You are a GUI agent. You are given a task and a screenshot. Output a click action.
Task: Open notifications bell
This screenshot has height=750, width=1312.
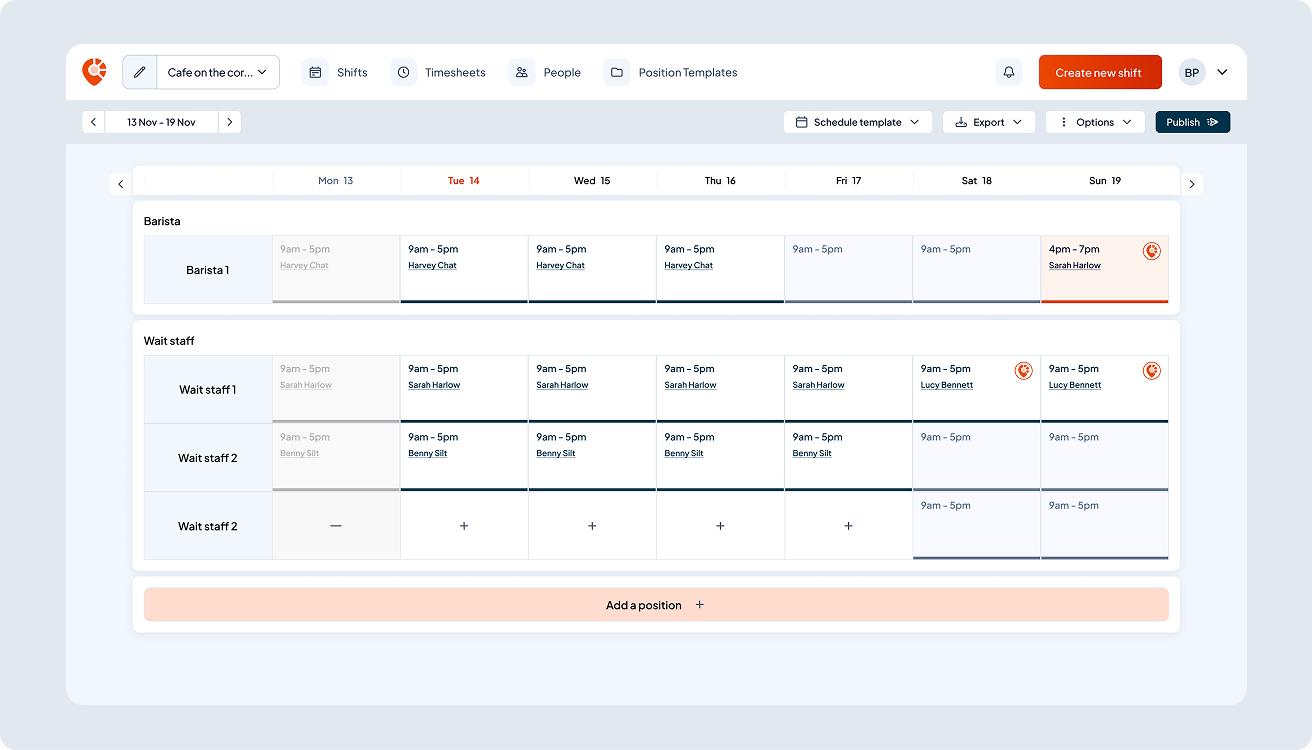pyautogui.click(x=1009, y=72)
